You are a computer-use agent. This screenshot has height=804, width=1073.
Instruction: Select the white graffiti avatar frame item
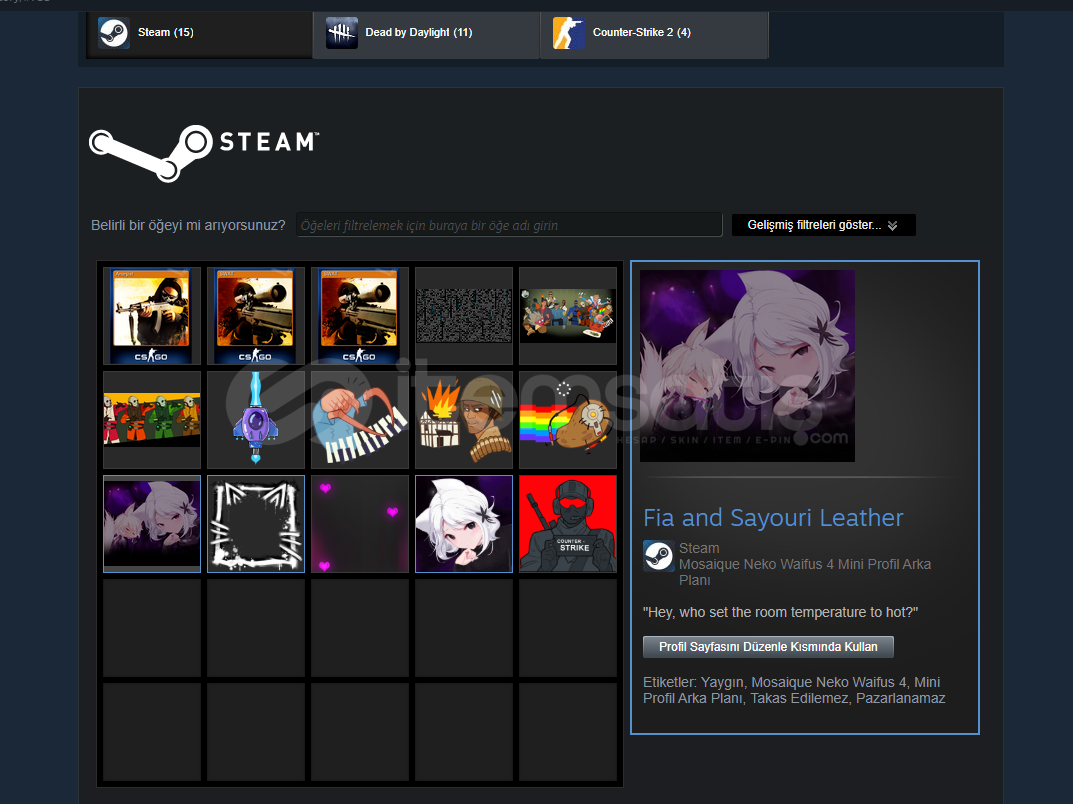coord(256,524)
